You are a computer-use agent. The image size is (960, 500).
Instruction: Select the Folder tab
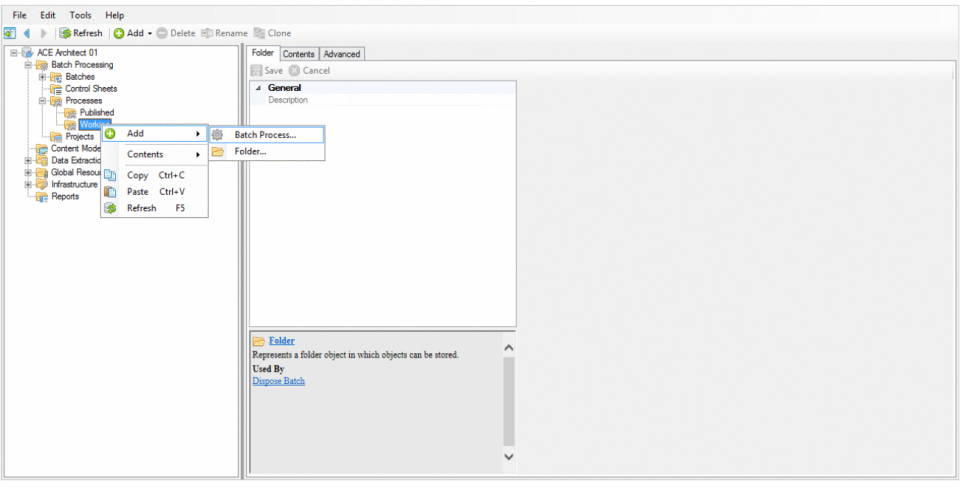[x=263, y=53]
